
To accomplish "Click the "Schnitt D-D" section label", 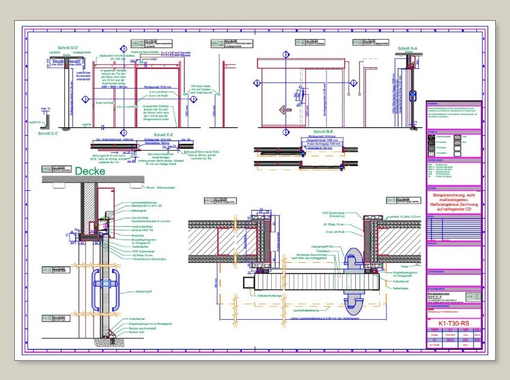I will 68,48.
